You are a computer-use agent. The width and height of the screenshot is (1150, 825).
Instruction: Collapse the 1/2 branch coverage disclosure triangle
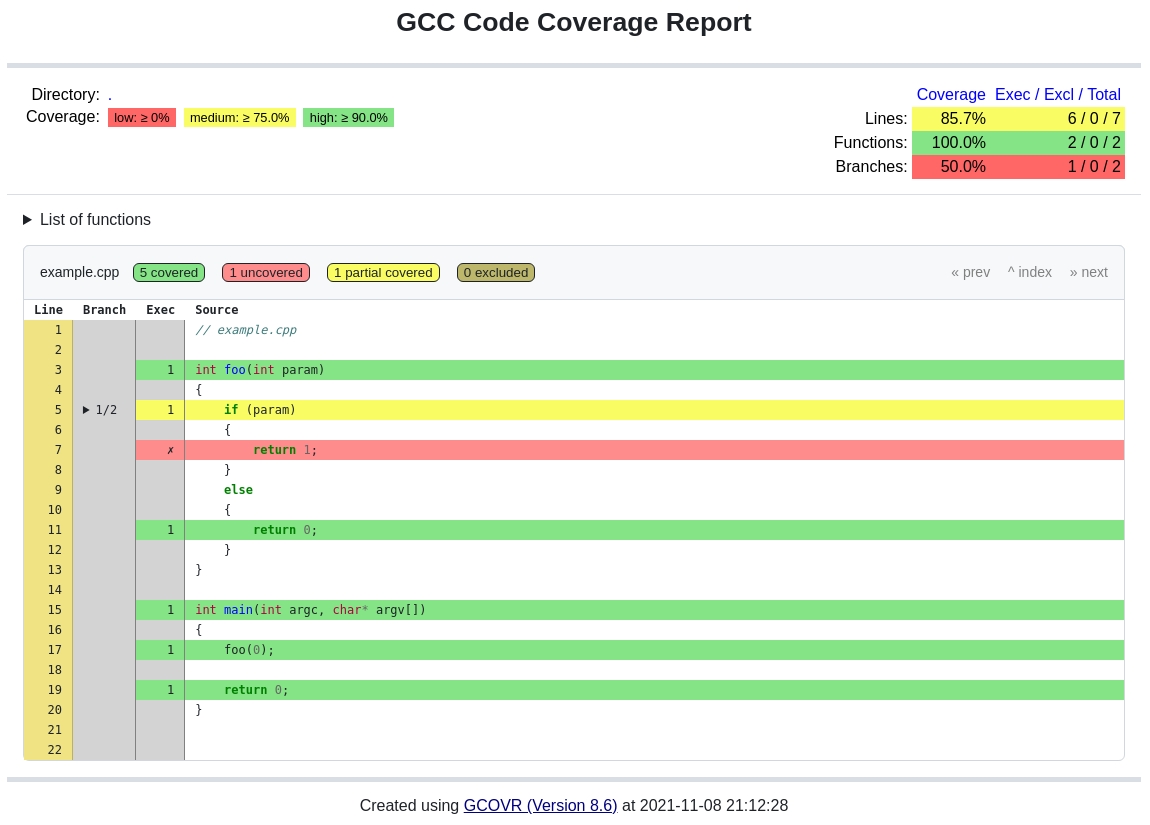[86, 410]
